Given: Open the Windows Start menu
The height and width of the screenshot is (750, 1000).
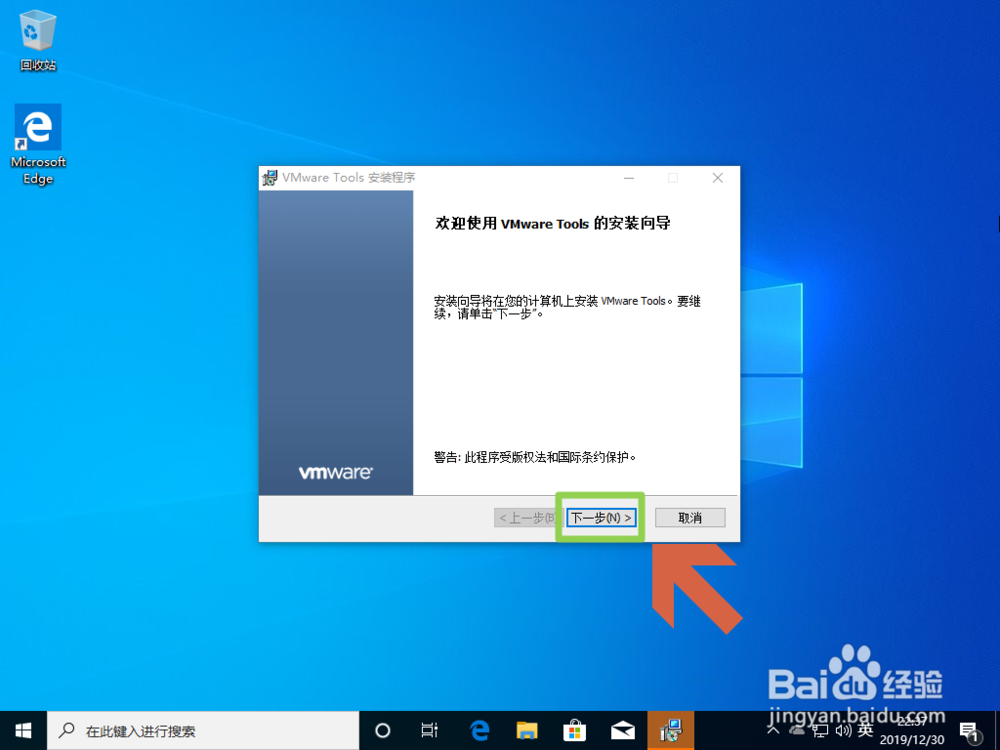Looking at the screenshot, I should [23, 730].
